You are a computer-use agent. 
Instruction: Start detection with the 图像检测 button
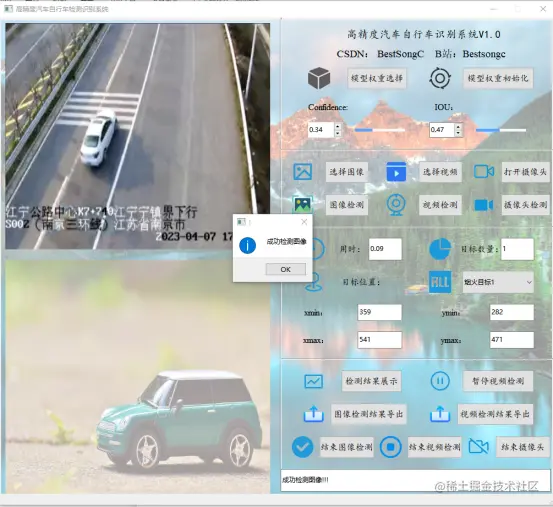(x=347, y=205)
